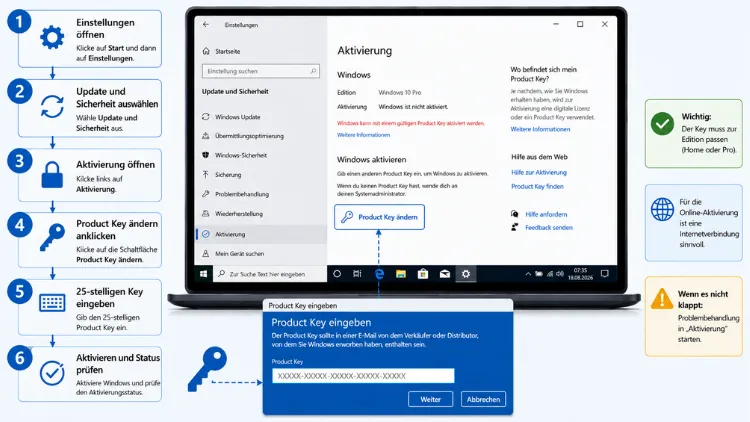Click the back arrow in Einstellungen window
750x422 pixels.
click(x=206, y=24)
